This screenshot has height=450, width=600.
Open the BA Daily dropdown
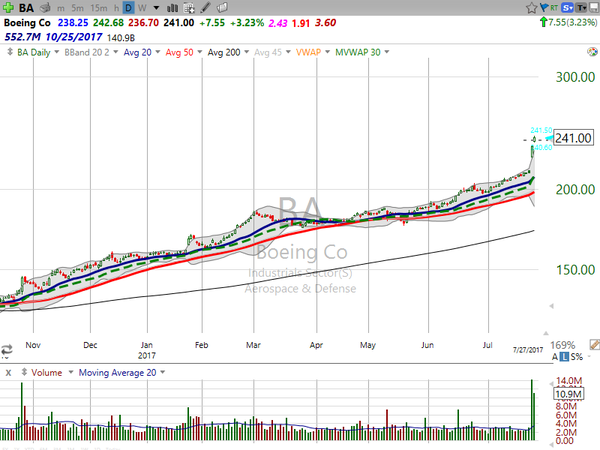pyautogui.click(x=57, y=52)
